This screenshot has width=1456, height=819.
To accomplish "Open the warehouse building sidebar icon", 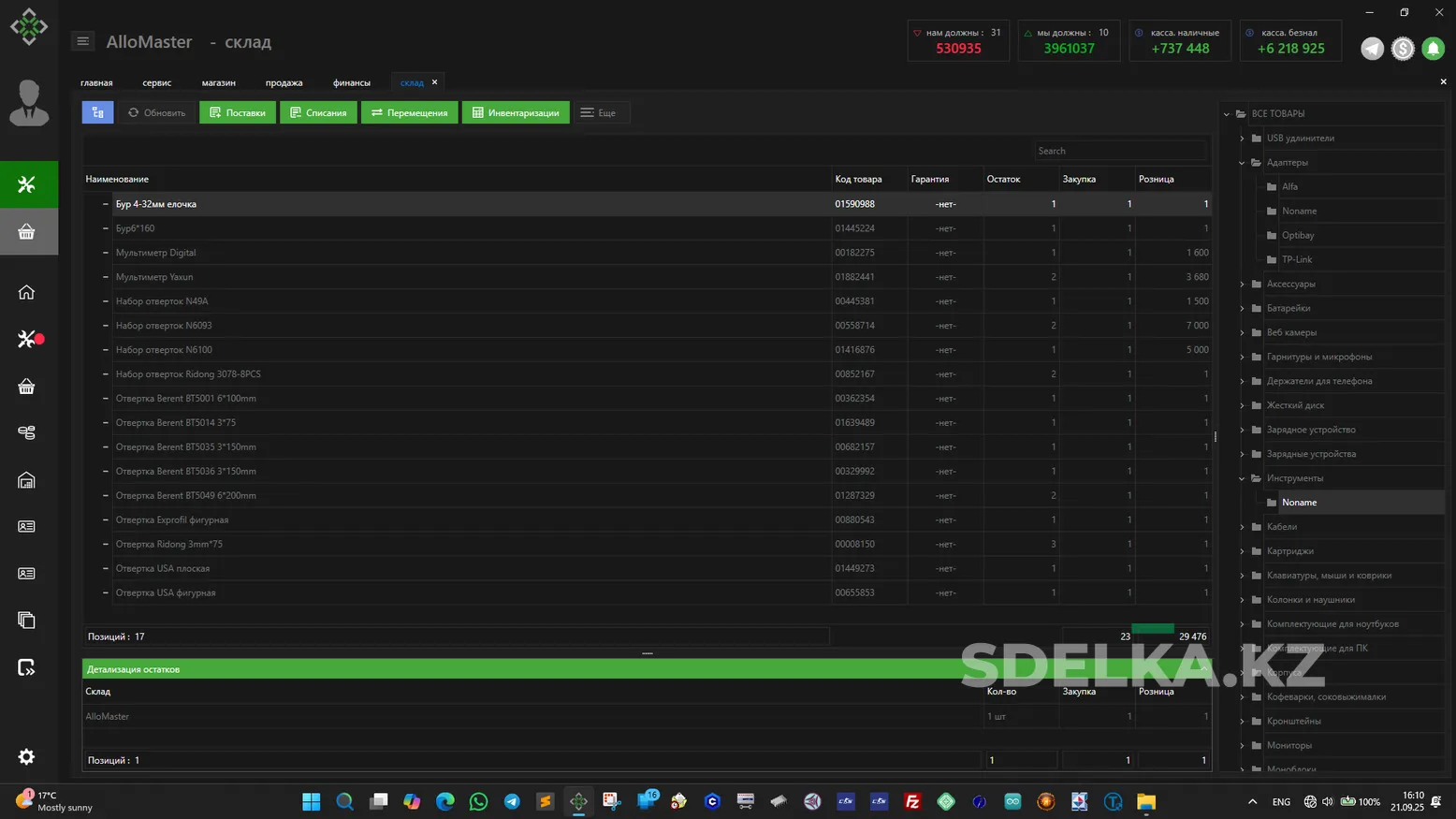I will pos(26,480).
